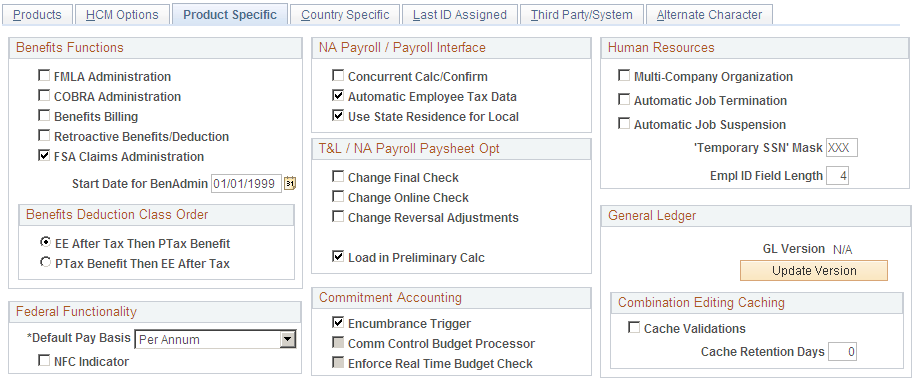Select the Cache Retention Days field
920x388 pixels.
pyautogui.click(x=842, y=352)
